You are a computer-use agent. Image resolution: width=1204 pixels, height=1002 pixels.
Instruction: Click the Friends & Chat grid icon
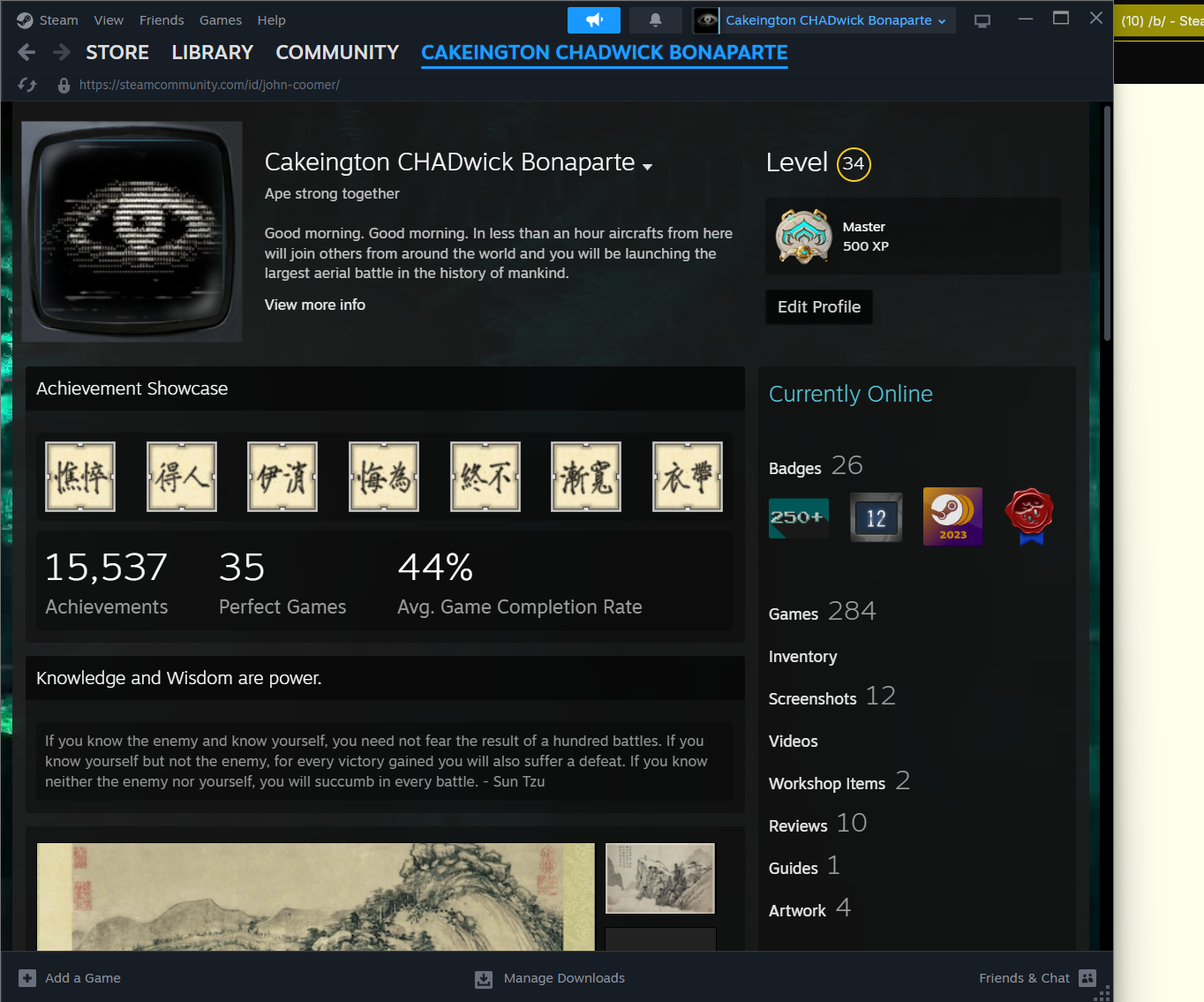click(x=1087, y=978)
